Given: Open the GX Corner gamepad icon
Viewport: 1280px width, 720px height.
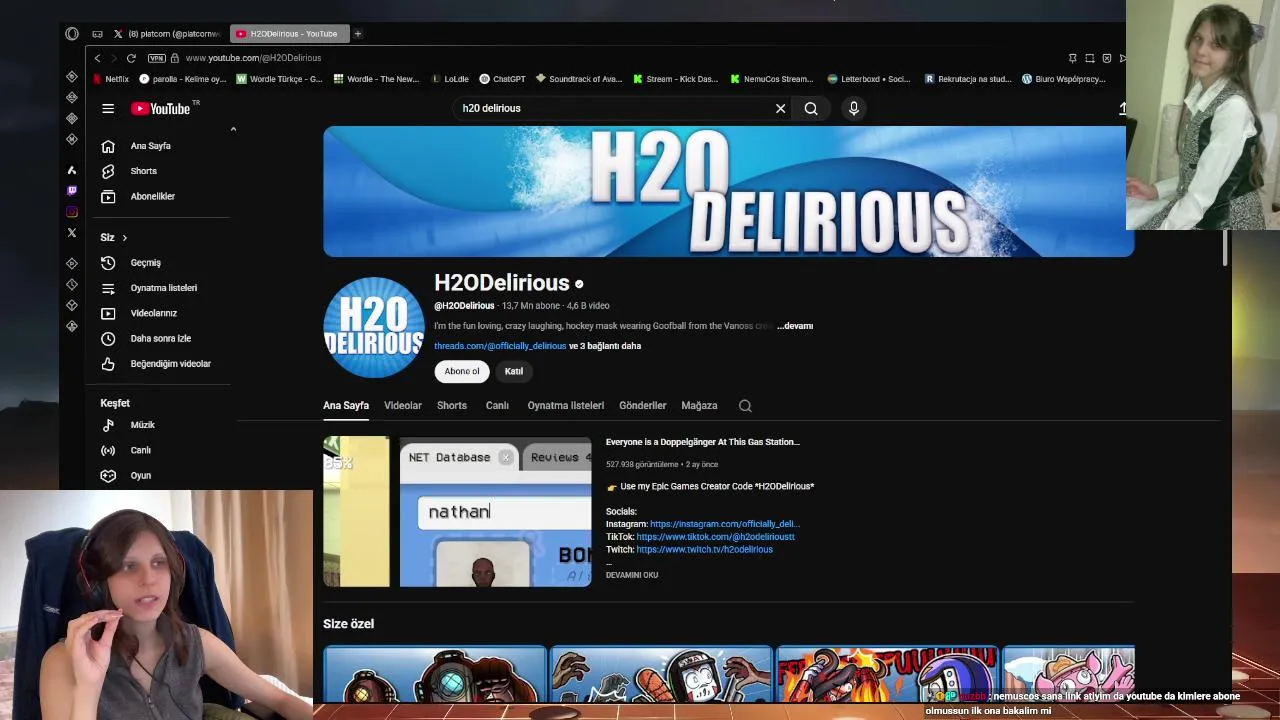Looking at the screenshot, I should pyautogui.click(x=97, y=34).
